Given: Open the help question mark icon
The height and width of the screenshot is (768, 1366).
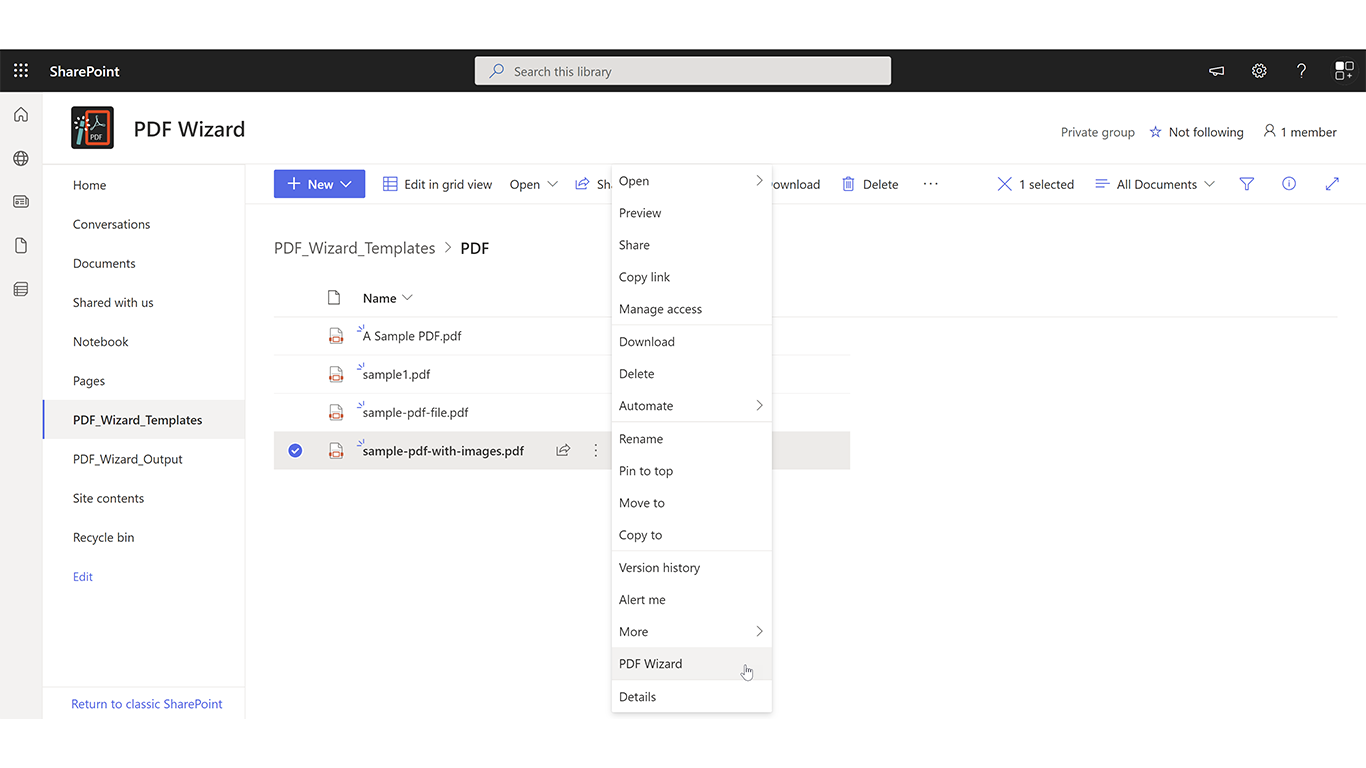Looking at the screenshot, I should (x=1301, y=71).
